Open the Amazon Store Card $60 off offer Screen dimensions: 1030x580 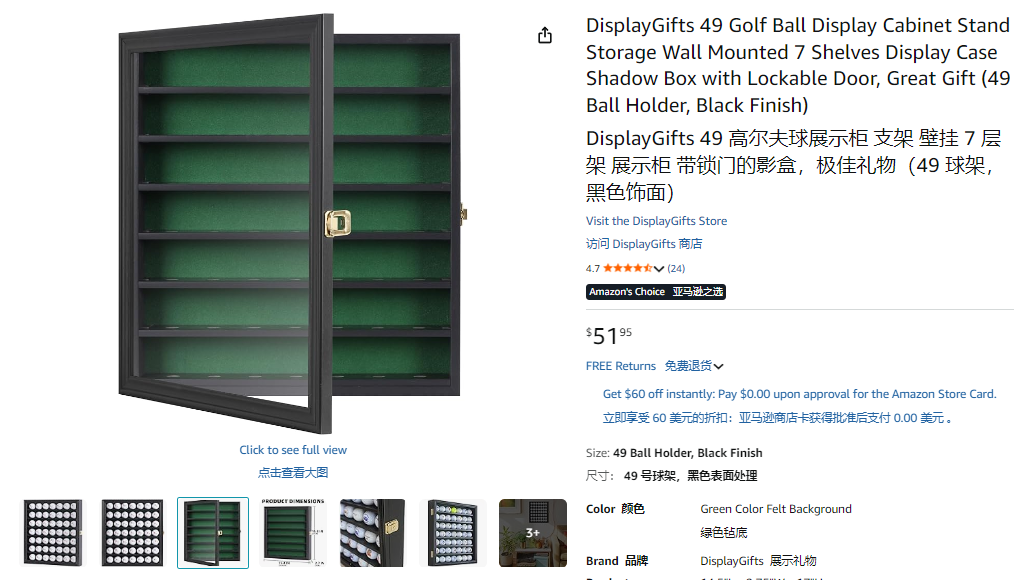tap(799, 394)
